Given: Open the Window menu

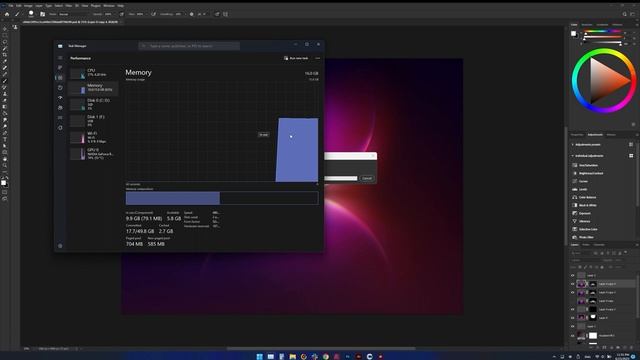Looking at the screenshot, I should point(109,6).
